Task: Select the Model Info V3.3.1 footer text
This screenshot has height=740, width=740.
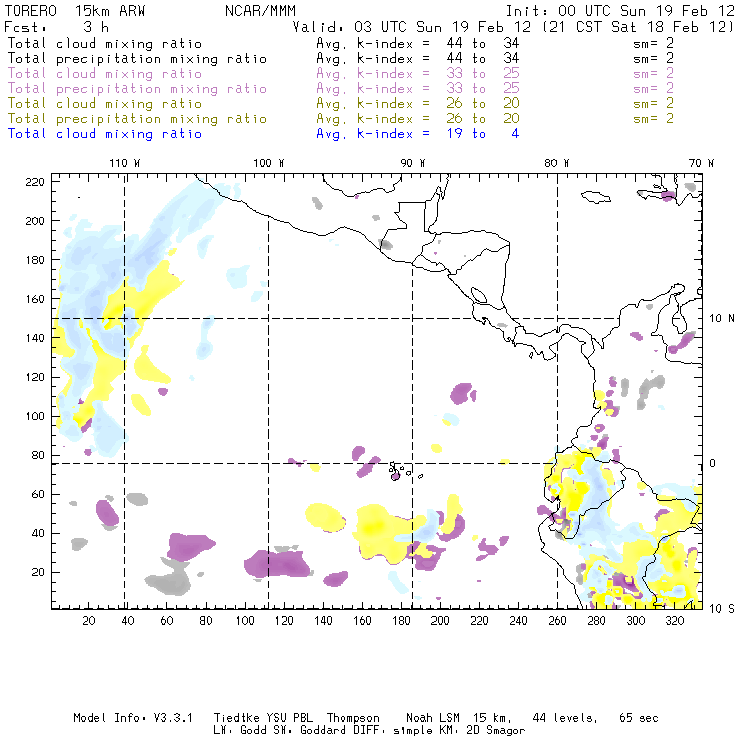Action: click(133, 718)
